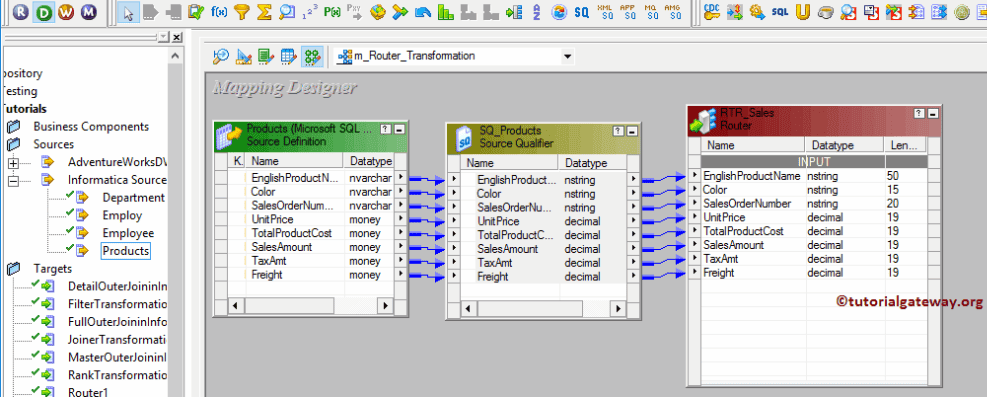Open help on Products Source Definition
Screen dimensions: 987x397
click(385, 129)
